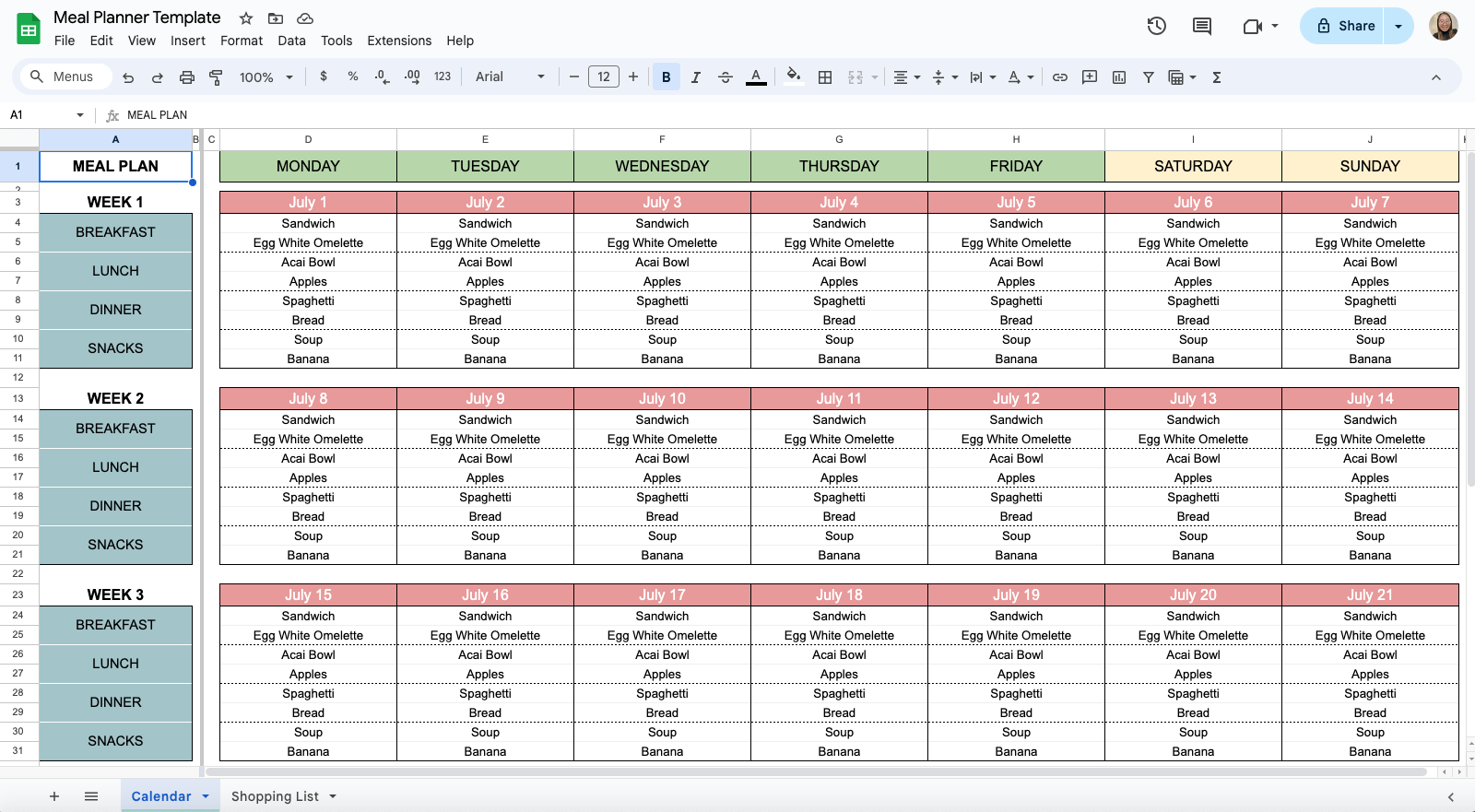Viewport: 1475px width, 812px height.
Task: Open the zoom 100% dropdown
Action: click(x=265, y=77)
